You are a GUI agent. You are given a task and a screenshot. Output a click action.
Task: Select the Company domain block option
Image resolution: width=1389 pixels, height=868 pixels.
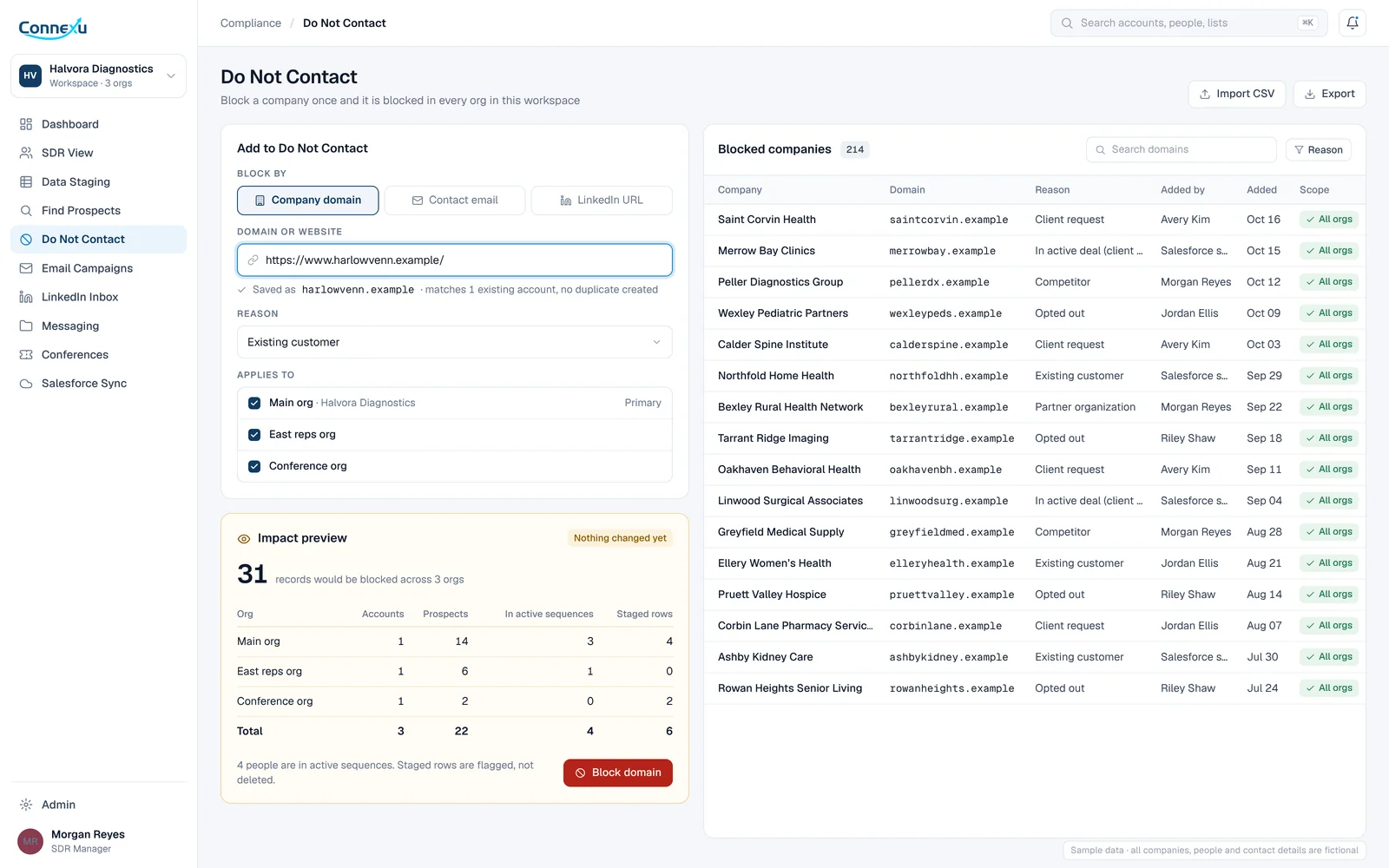pos(308,200)
